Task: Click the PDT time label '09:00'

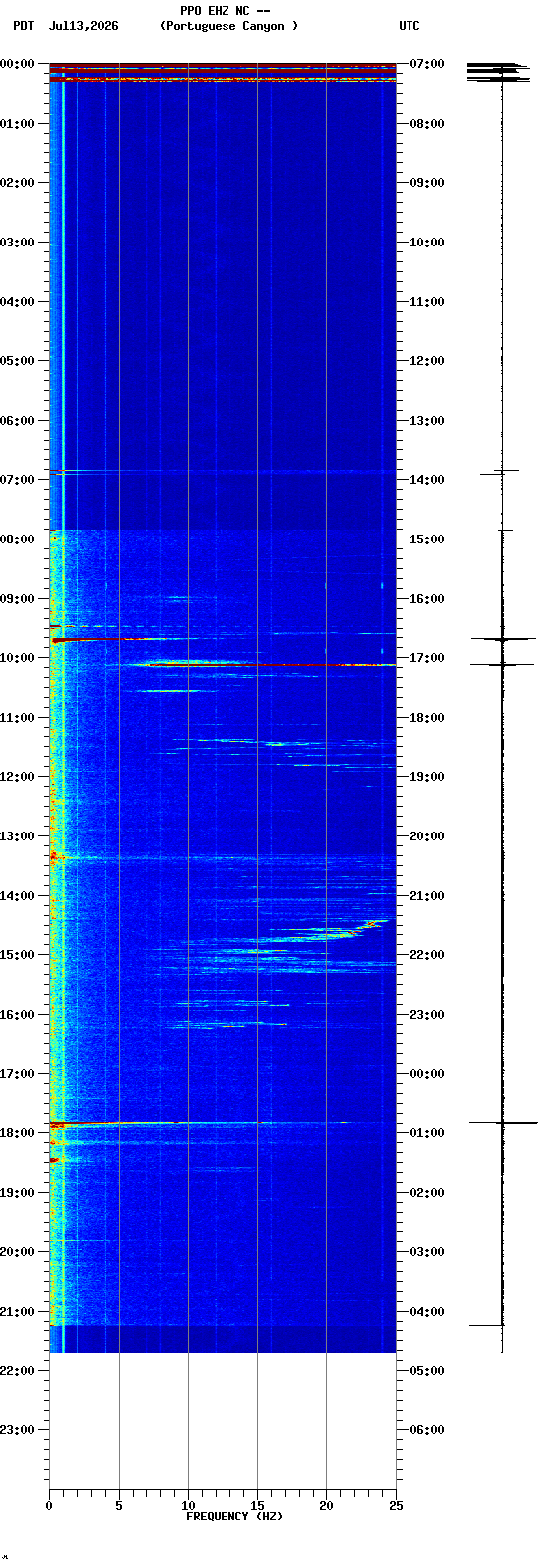Action: [x=18, y=599]
